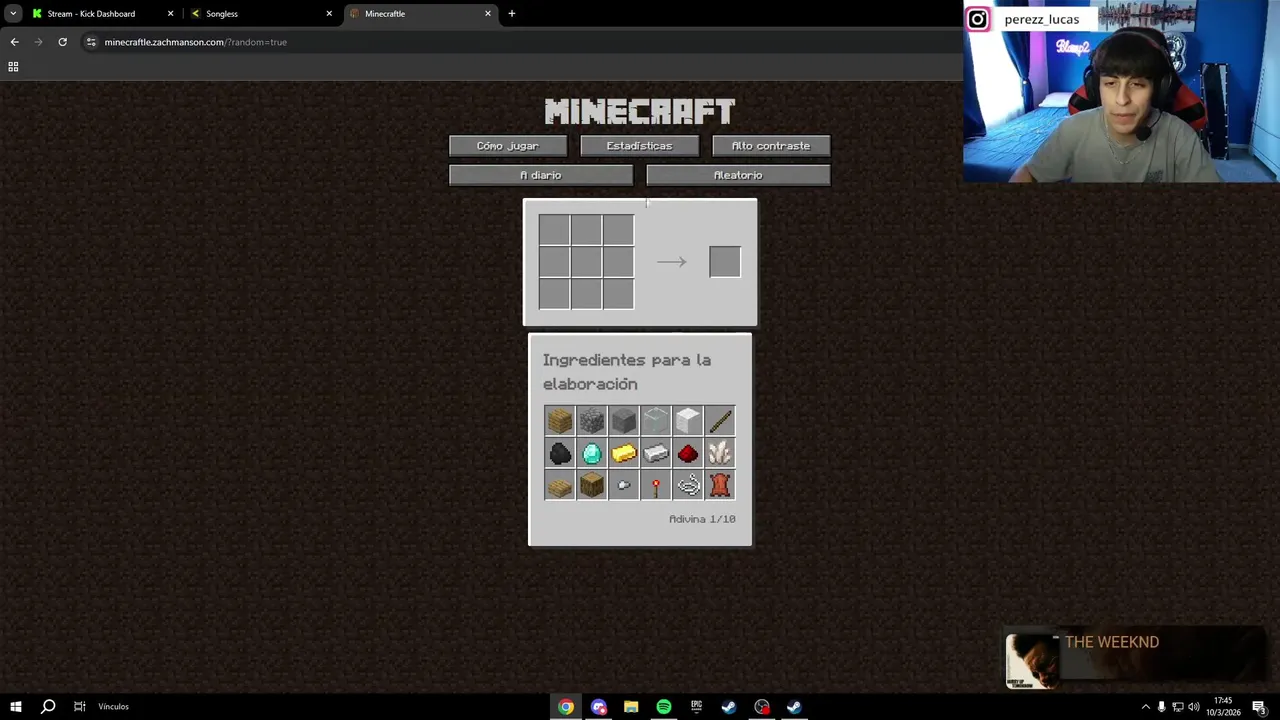Viewport: 1280px width, 720px height.
Task: Close the Songless tab
Action: (x=329, y=14)
